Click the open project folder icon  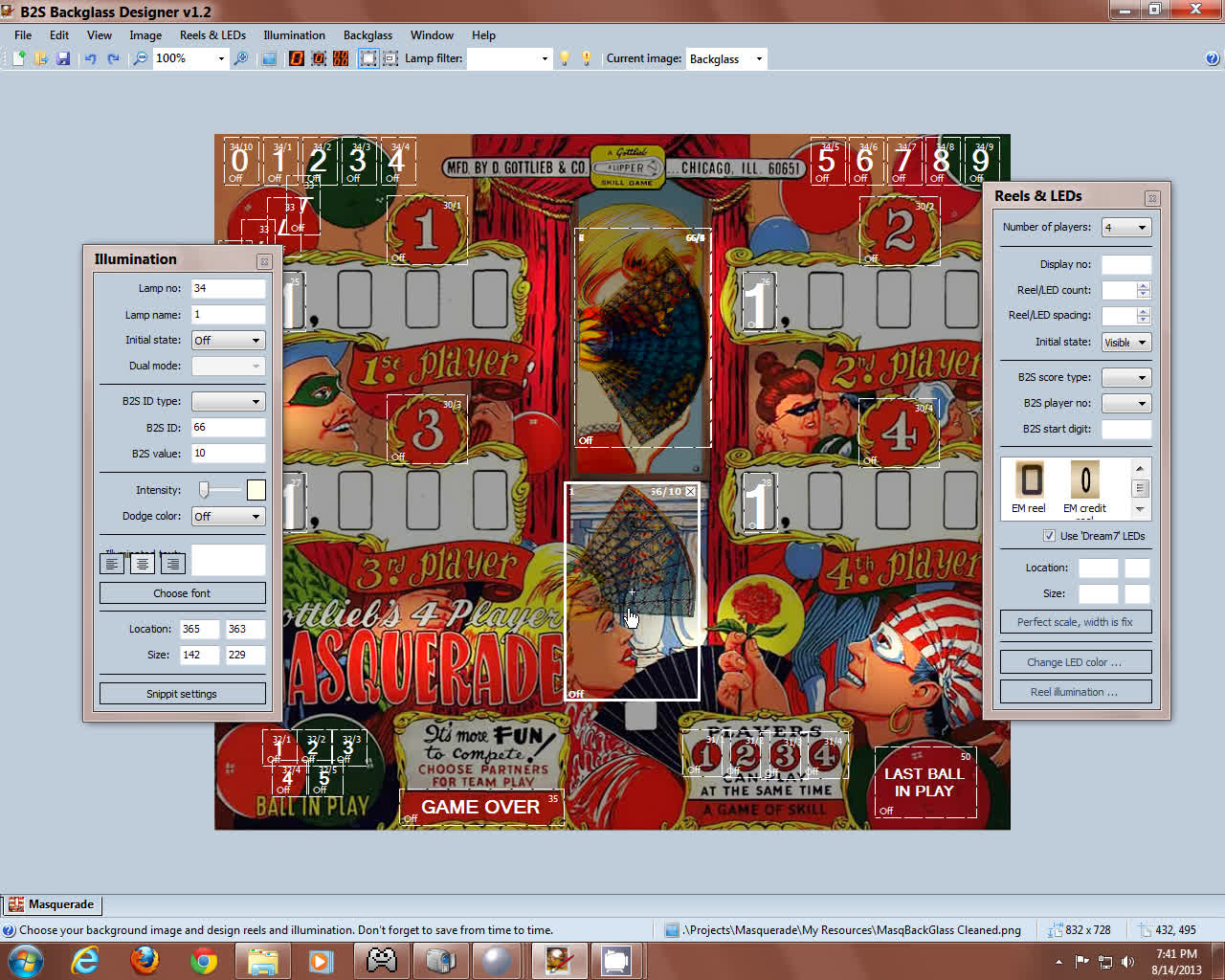pyautogui.click(x=40, y=58)
